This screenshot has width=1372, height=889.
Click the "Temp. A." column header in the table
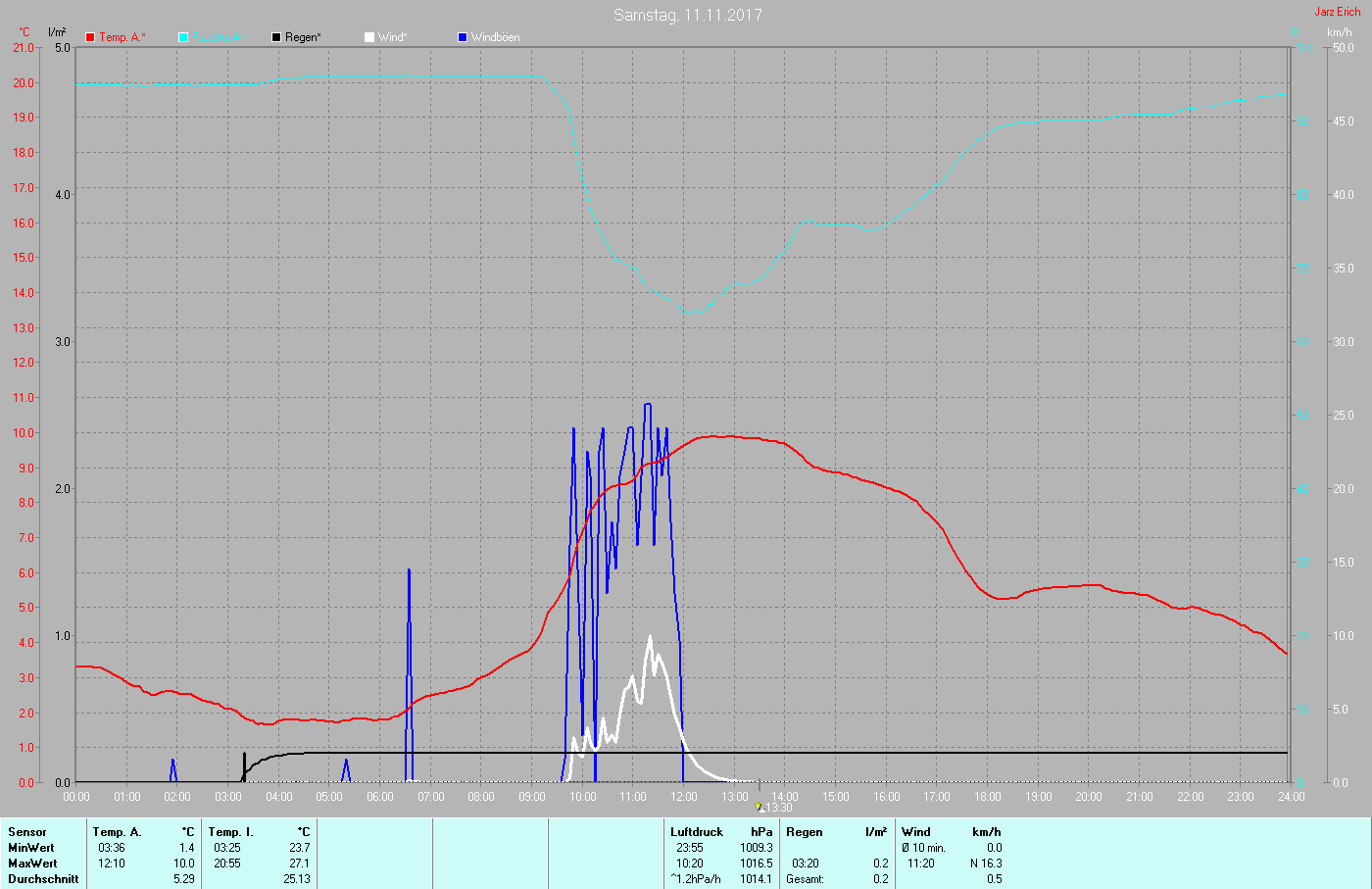(x=118, y=832)
